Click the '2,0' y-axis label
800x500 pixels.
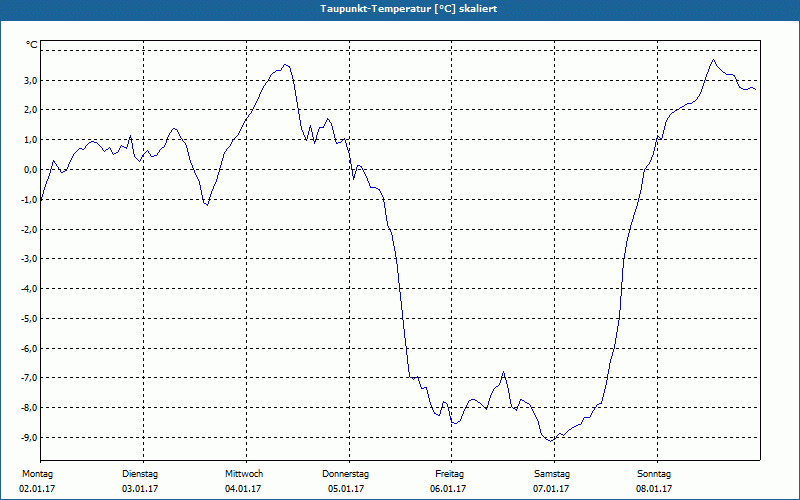click(x=30, y=110)
